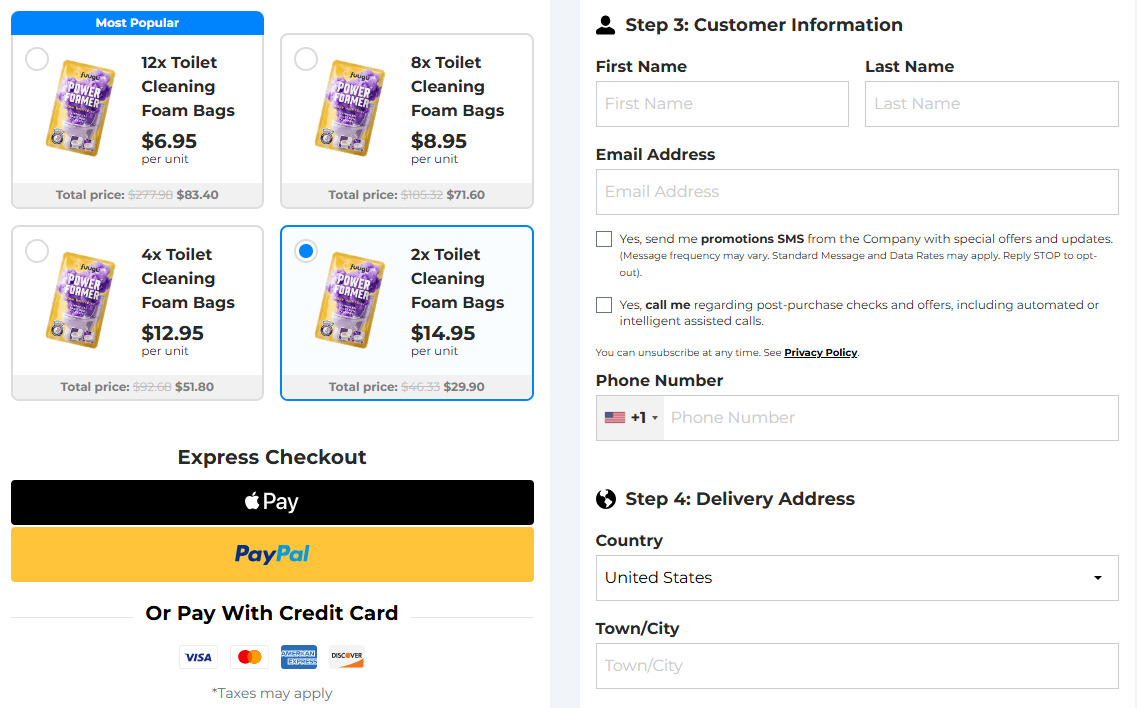
Task: Choose the 4x Toilet Cleaning Foam Bags radio
Action: [x=37, y=251]
